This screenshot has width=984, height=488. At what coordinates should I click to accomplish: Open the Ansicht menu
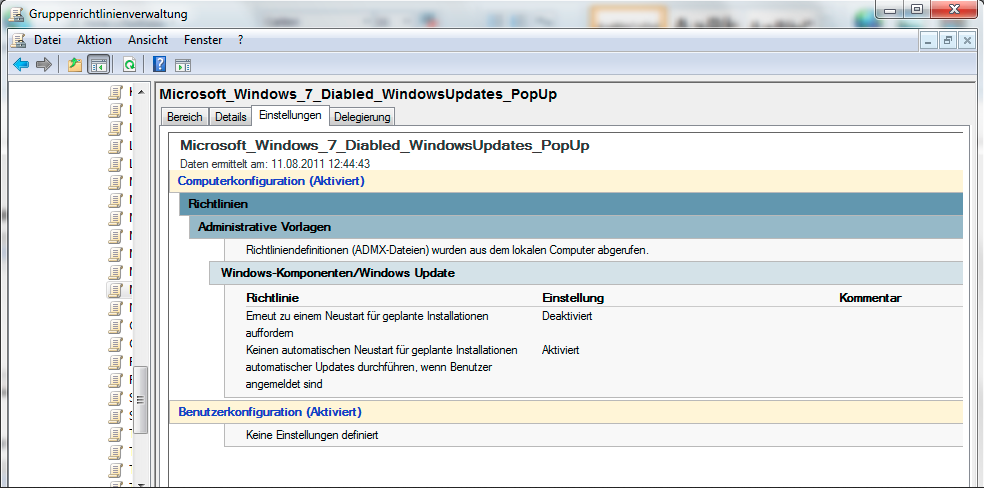[x=148, y=40]
